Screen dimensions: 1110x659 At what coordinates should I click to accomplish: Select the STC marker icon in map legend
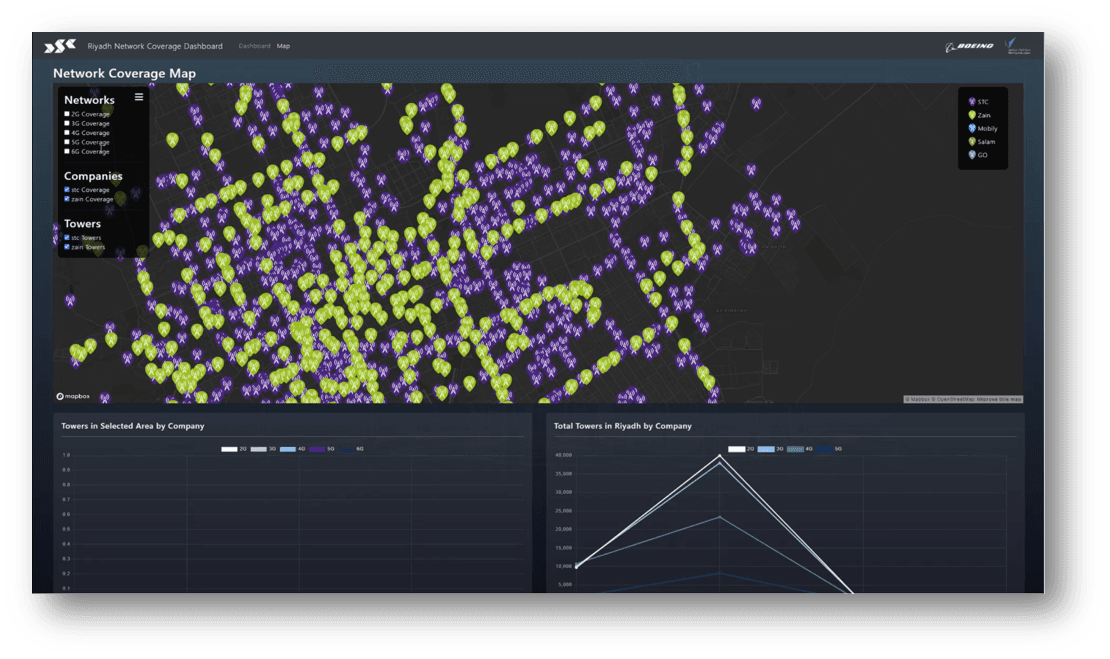(970, 101)
